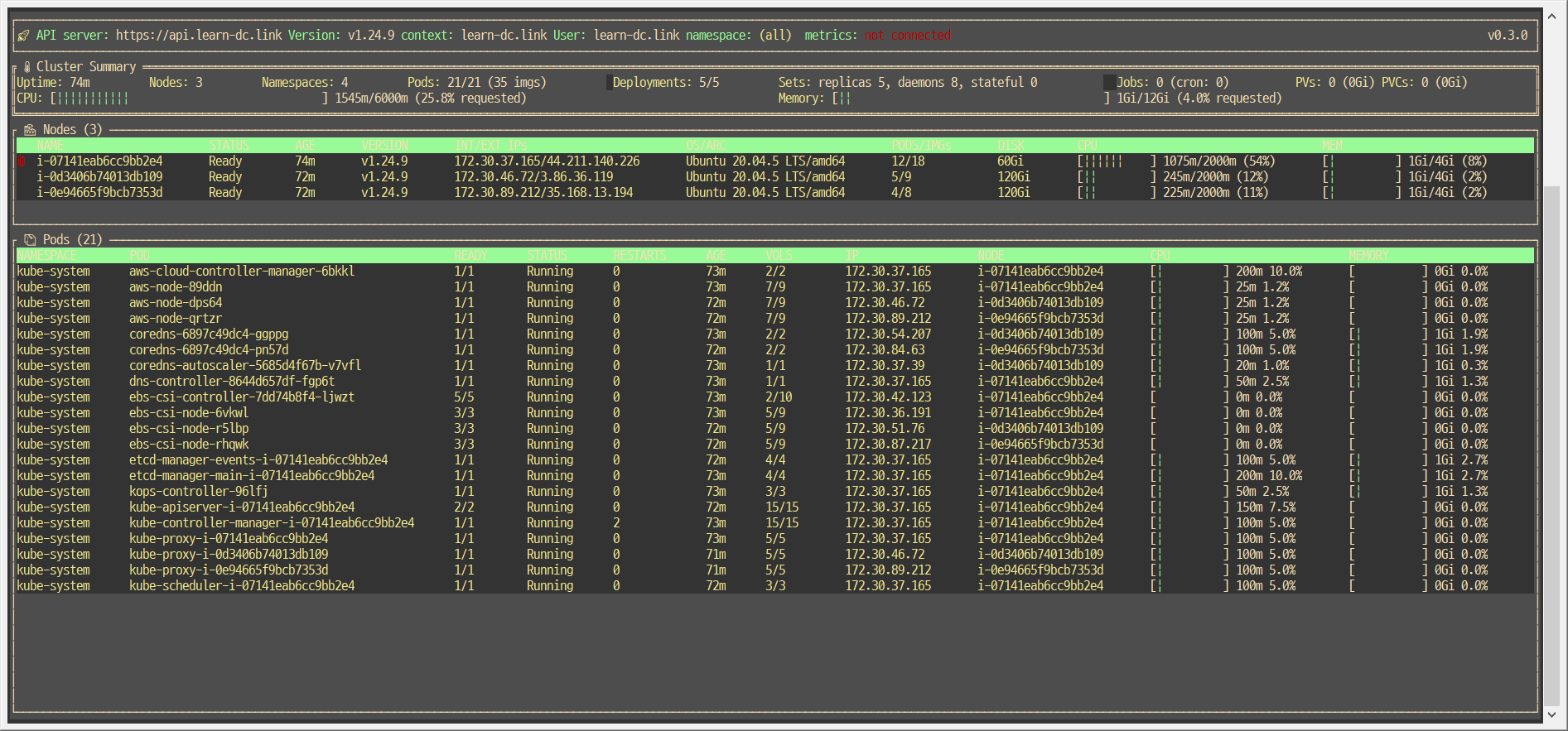Click the red marker beside node i-07141eab6cc9bb2e4
This screenshot has width=1568, height=731.
pyautogui.click(x=22, y=161)
